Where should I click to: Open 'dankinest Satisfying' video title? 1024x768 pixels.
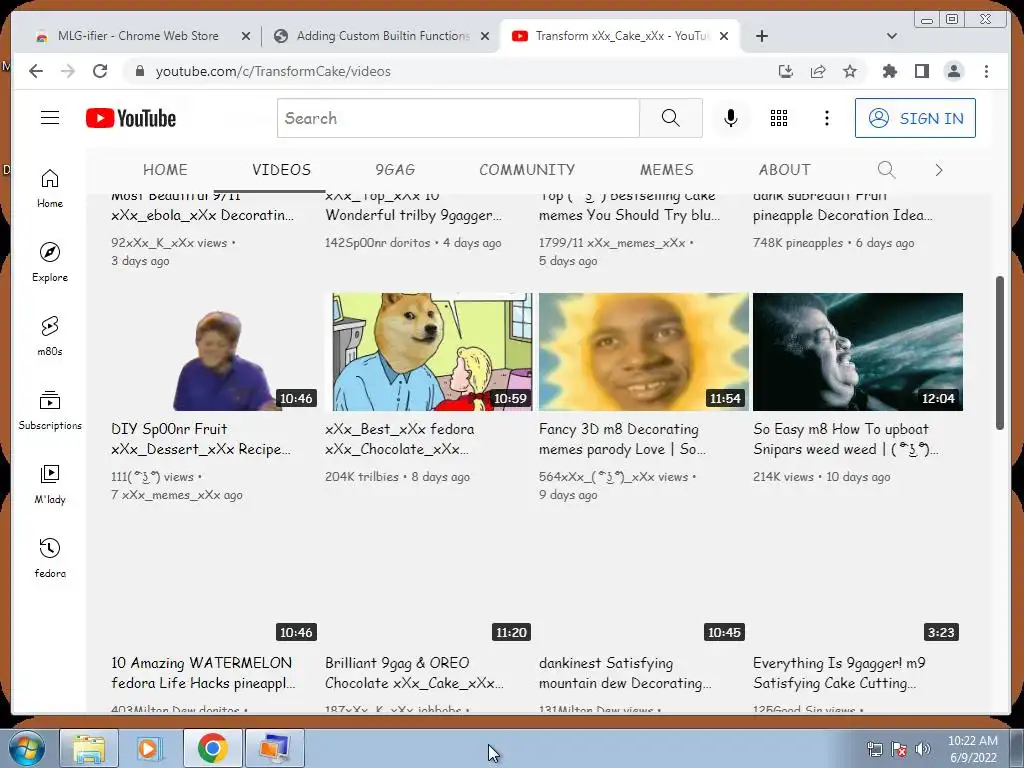[625, 673]
